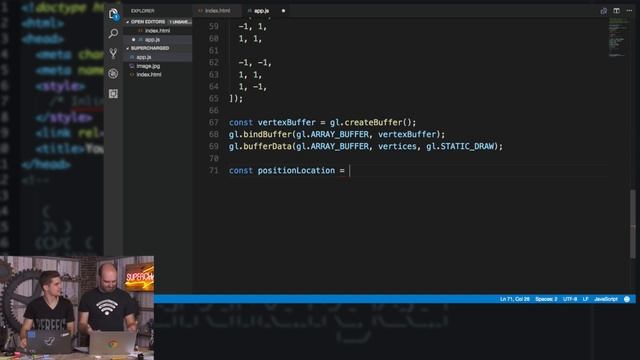
Task: Click the EXPLORER panel title
Action: (x=143, y=11)
